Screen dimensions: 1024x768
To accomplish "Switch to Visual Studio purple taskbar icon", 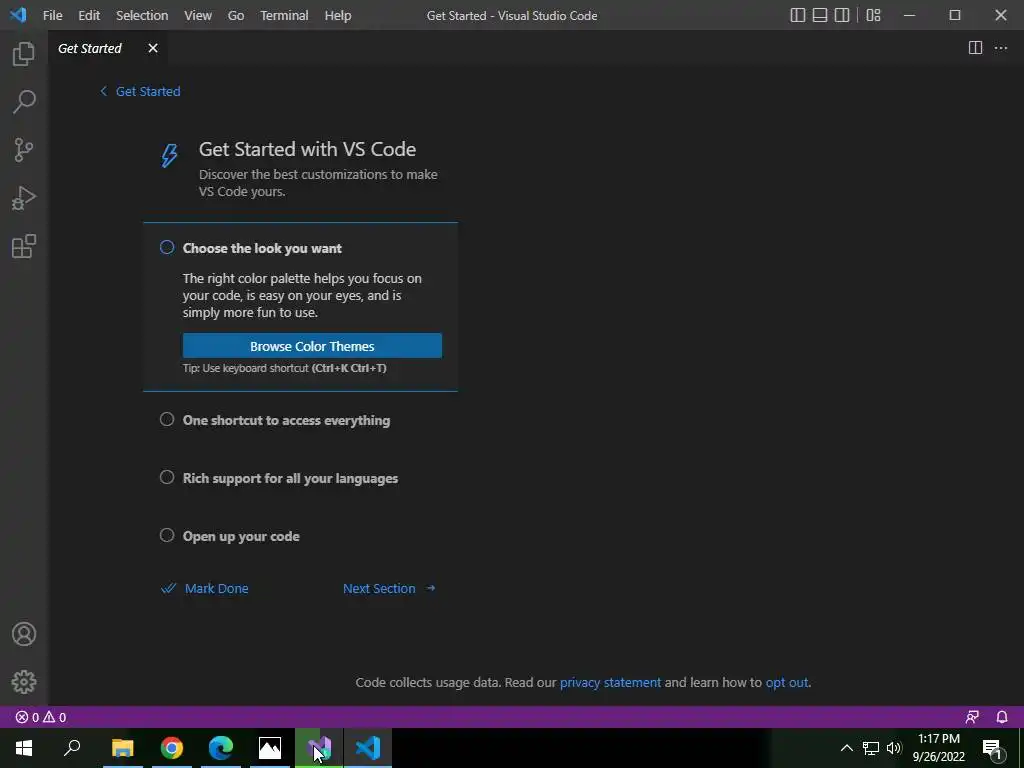I will (x=319, y=748).
